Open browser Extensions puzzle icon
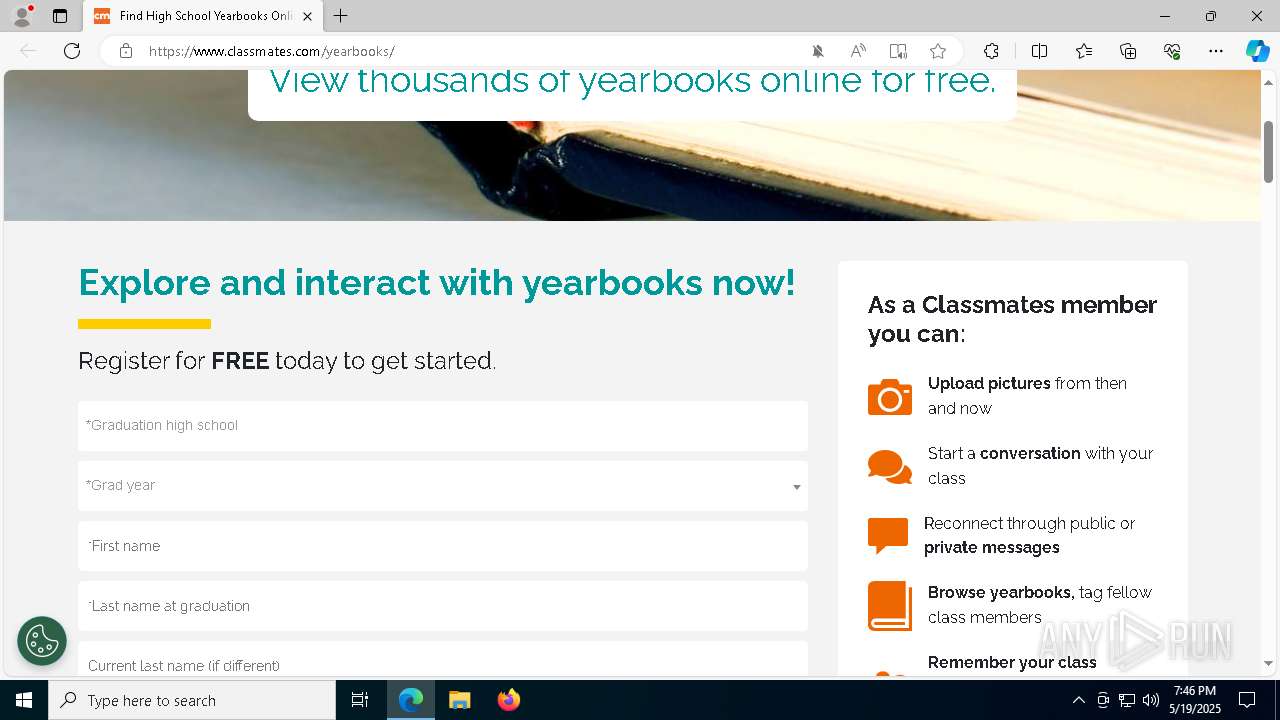Image resolution: width=1280 pixels, height=720 pixels. coord(991,51)
